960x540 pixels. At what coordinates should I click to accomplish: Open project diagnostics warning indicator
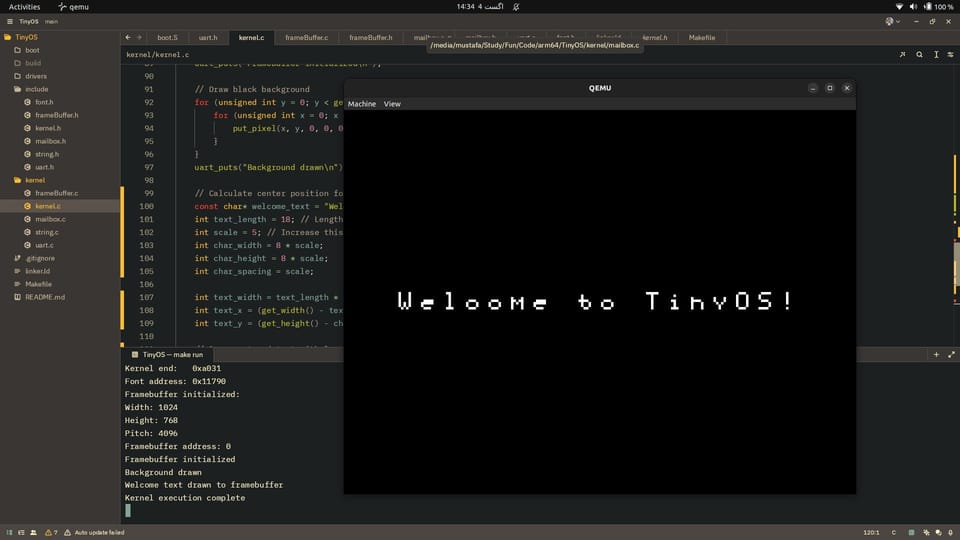[51, 533]
